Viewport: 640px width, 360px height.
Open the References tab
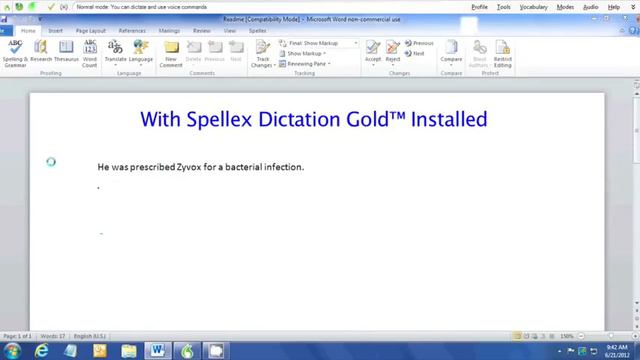point(132,31)
